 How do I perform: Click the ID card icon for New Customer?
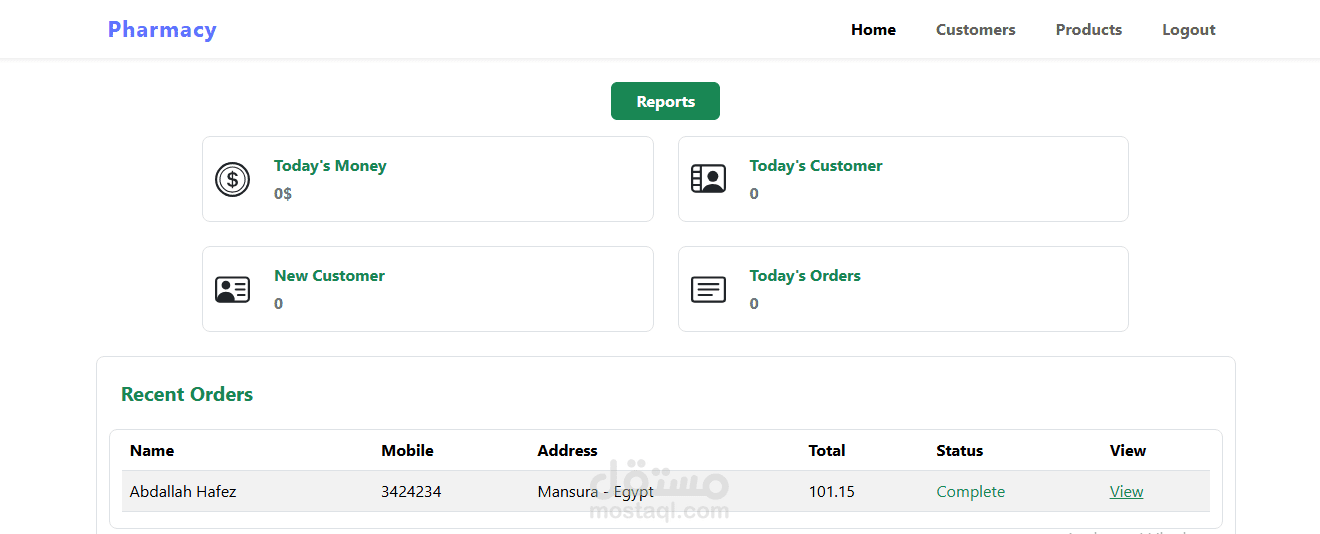click(232, 290)
